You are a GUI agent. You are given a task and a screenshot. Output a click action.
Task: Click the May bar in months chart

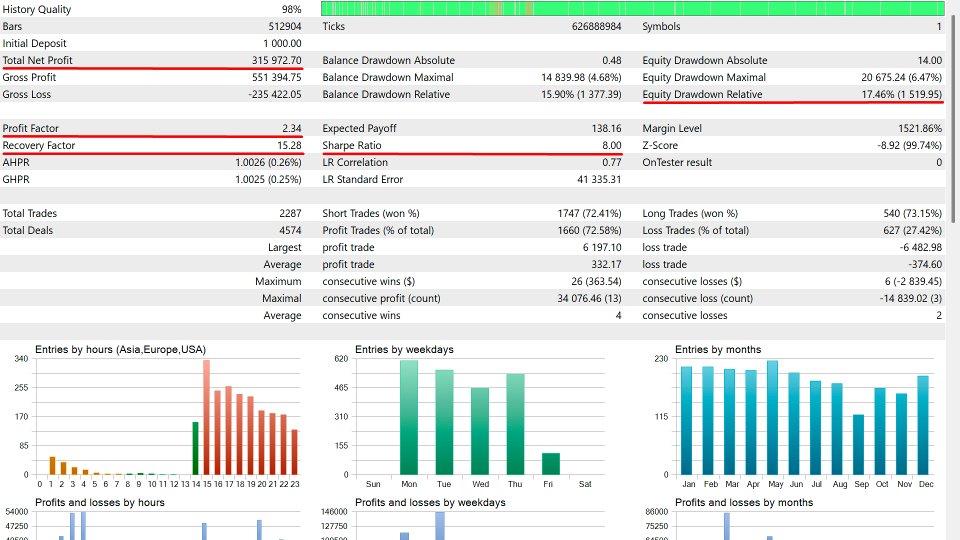773,418
